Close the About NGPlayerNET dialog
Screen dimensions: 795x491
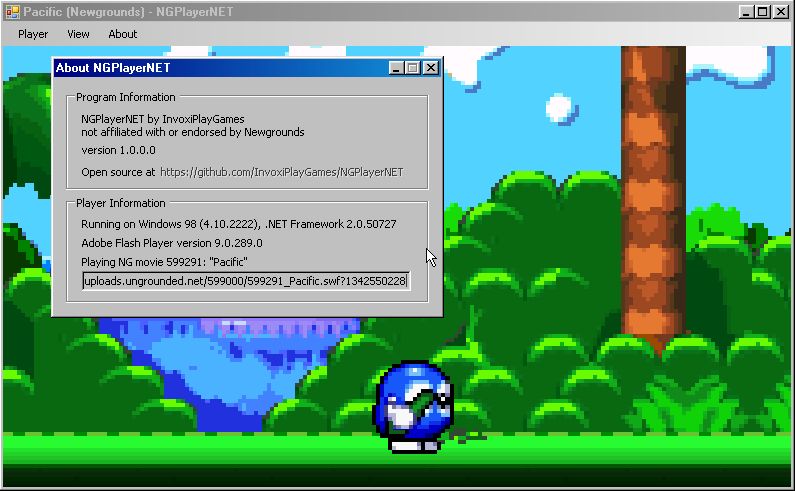pyautogui.click(x=430, y=67)
